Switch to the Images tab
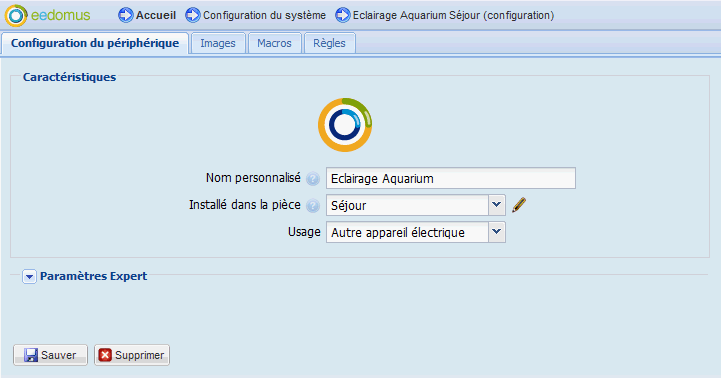Viewport: 721px width, 378px height. pos(218,43)
